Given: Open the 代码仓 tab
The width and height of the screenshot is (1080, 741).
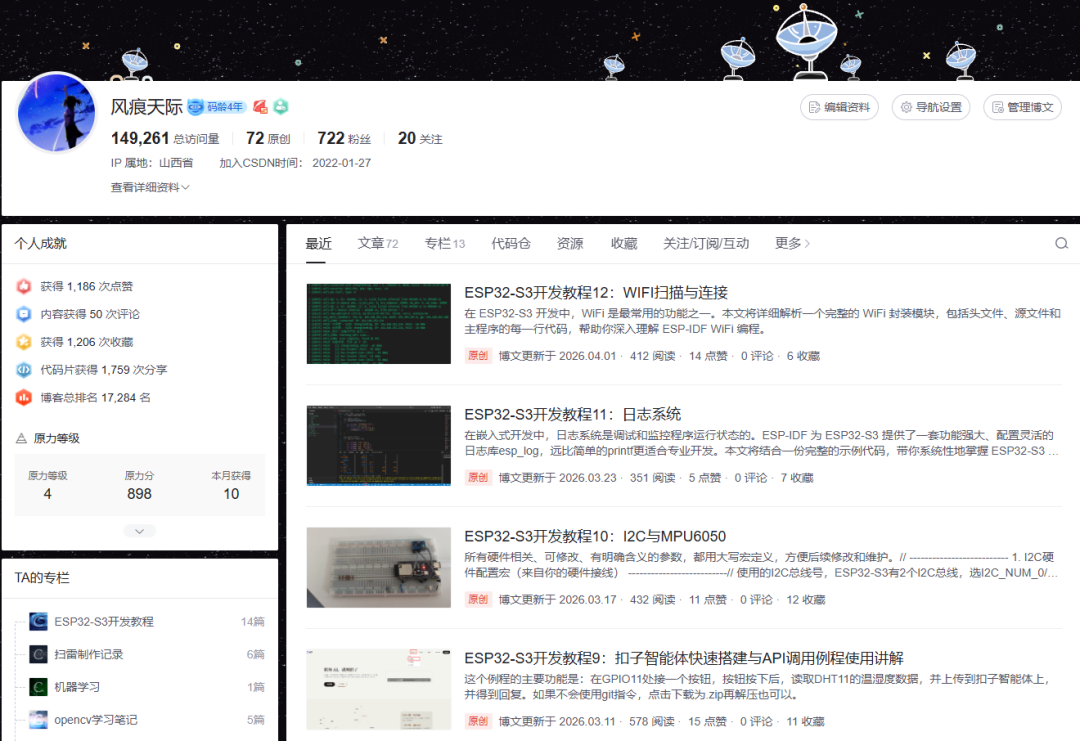Looking at the screenshot, I should [x=511, y=243].
